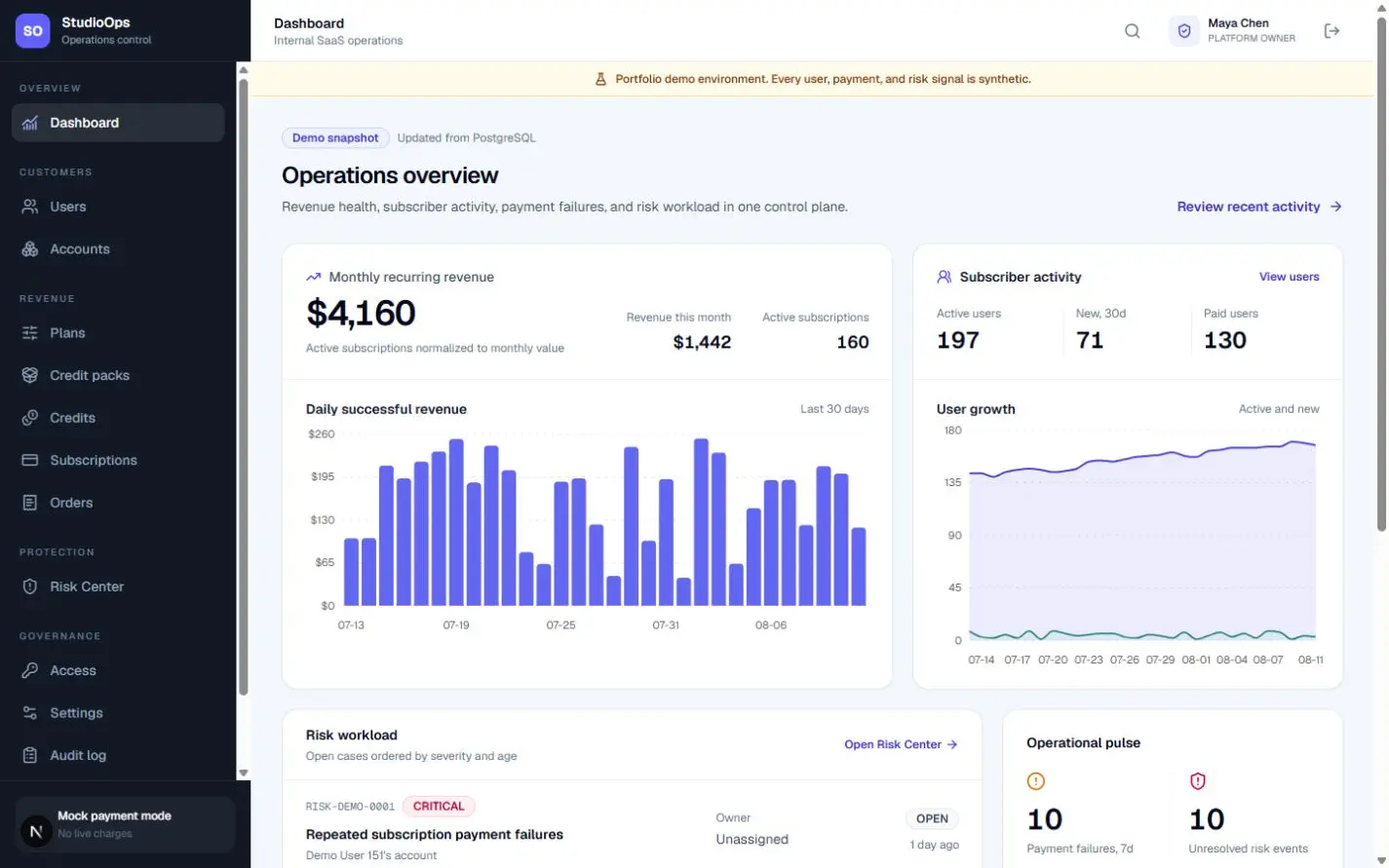Click the shield badge beside Maya Chen
Viewport: 1389px width, 868px height.
pyautogui.click(x=1184, y=31)
